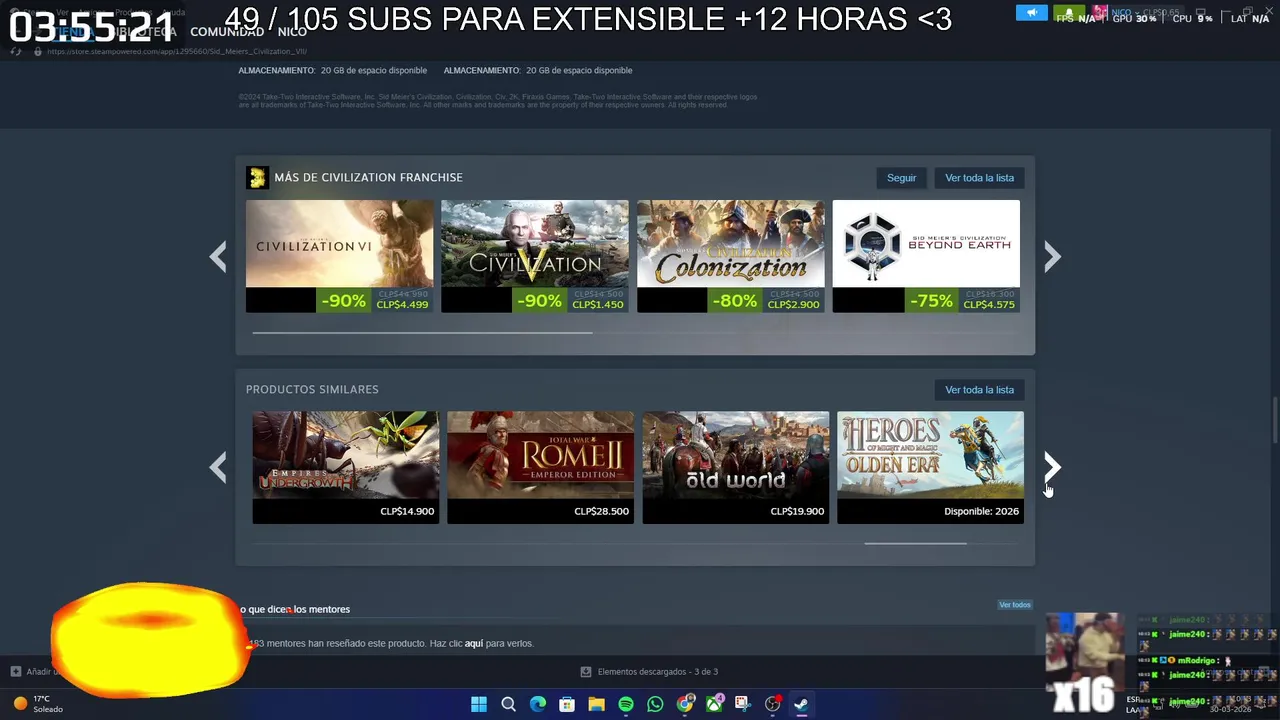Launch Microsoft Edge from taskbar
Image resolution: width=1280 pixels, height=720 pixels.
[538, 704]
